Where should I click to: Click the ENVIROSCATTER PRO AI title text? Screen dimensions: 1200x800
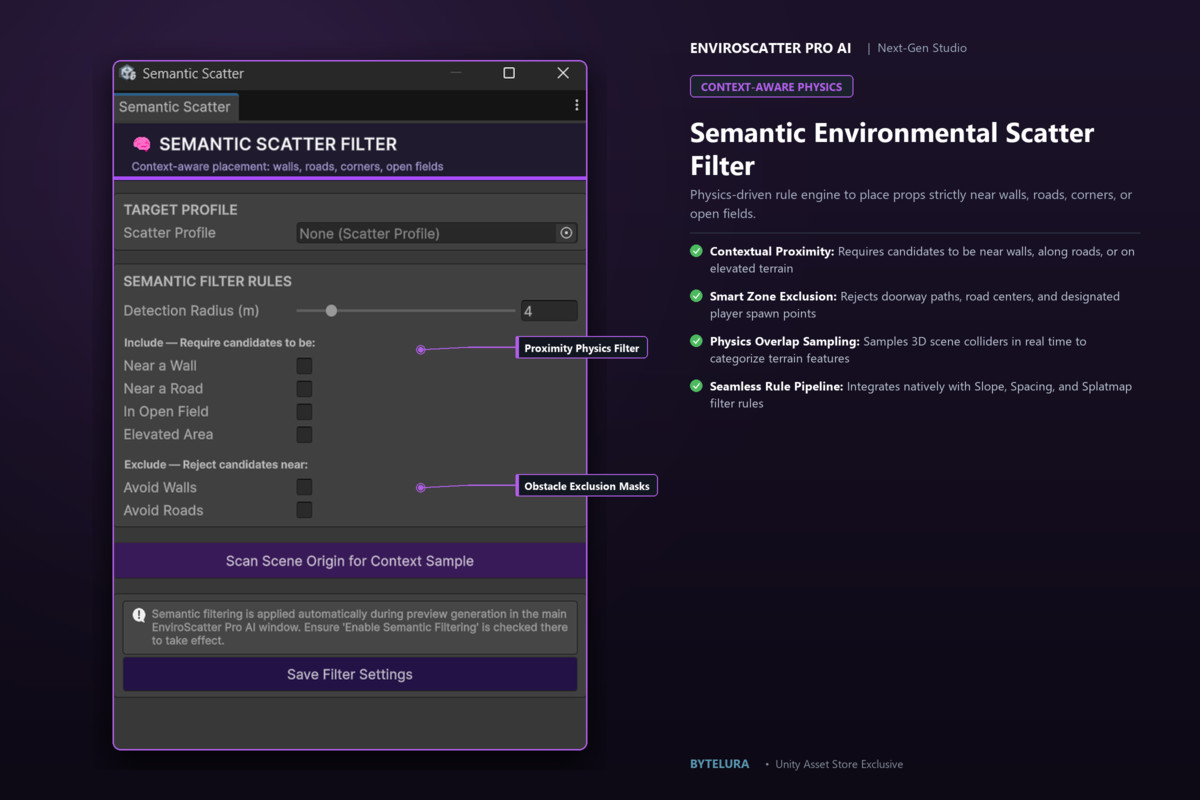click(771, 48)
